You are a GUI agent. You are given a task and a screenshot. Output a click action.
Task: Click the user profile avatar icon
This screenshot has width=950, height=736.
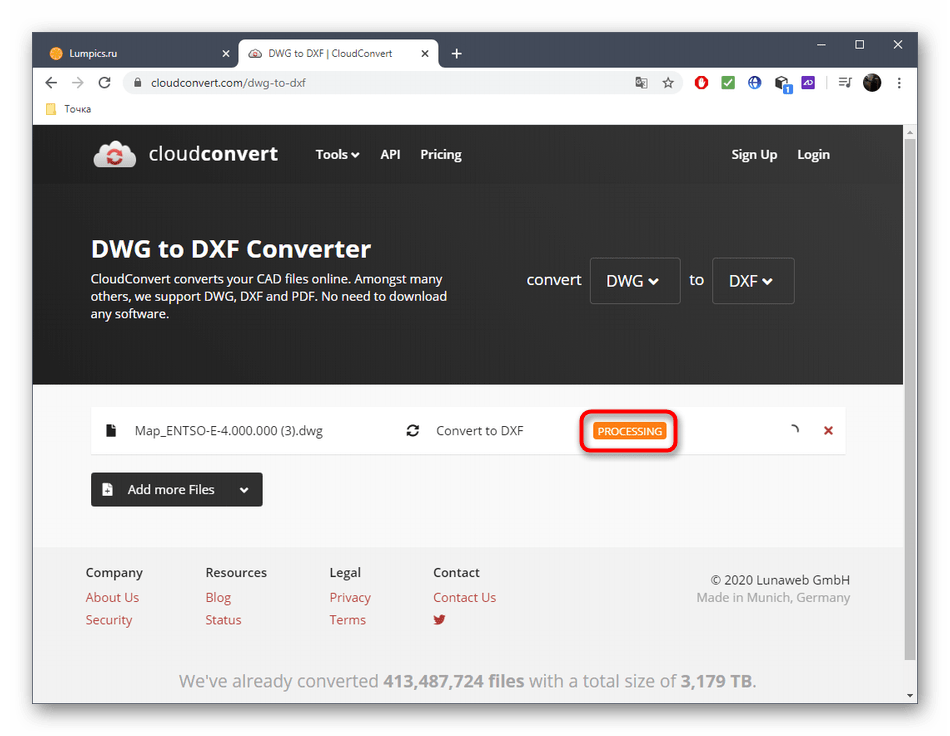[872, 83]
